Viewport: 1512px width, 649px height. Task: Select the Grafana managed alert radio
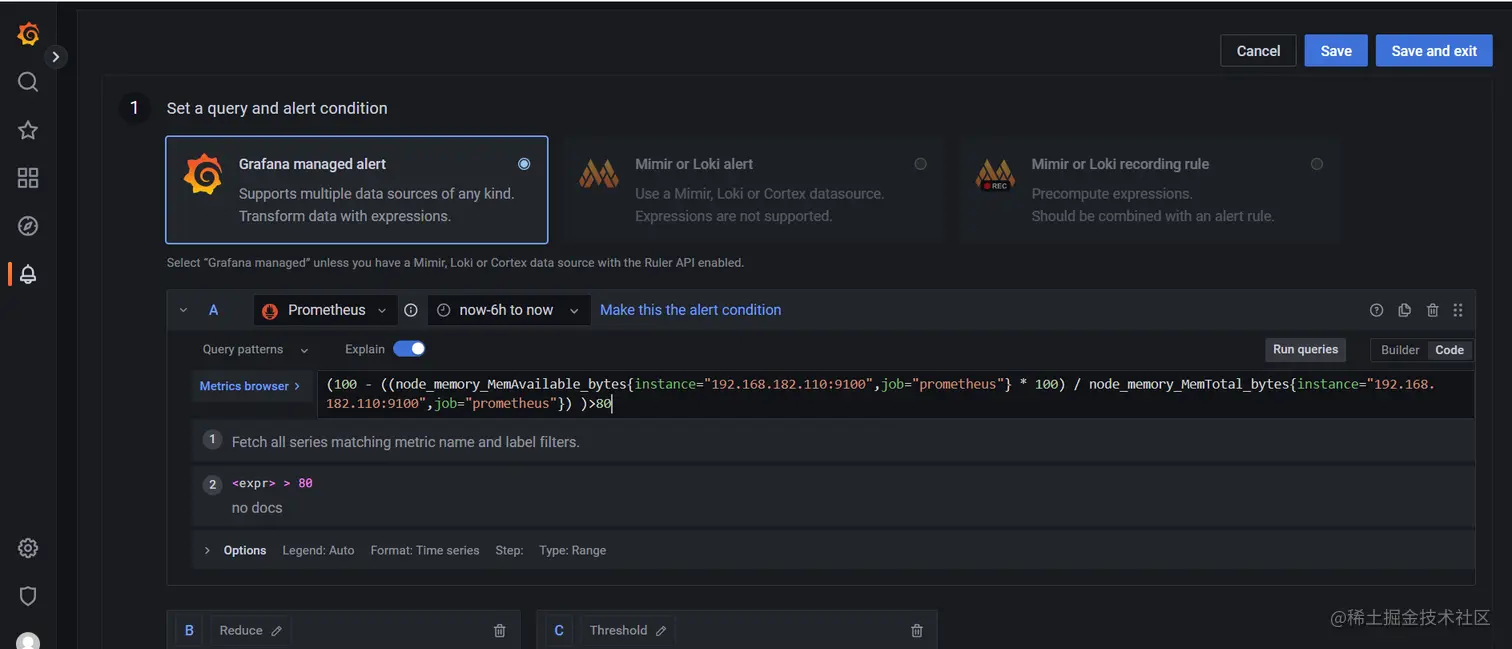pos(524,164)
